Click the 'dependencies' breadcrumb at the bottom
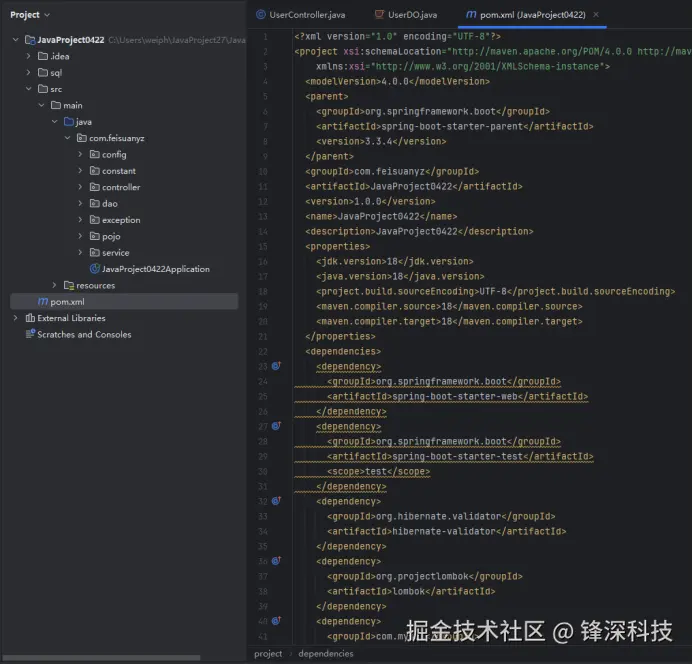This screenshot has width=693, height=664. pos(326,654)
